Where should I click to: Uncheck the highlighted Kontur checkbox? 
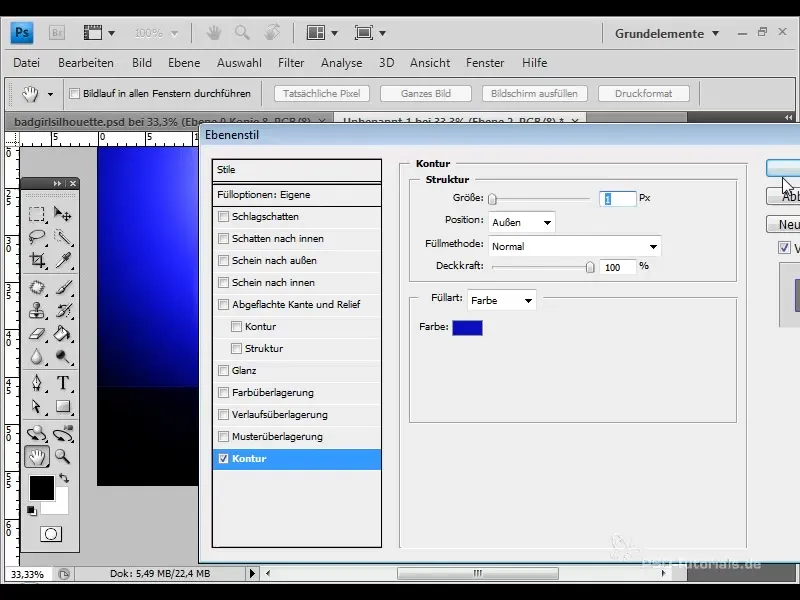(x=223, y=459)
